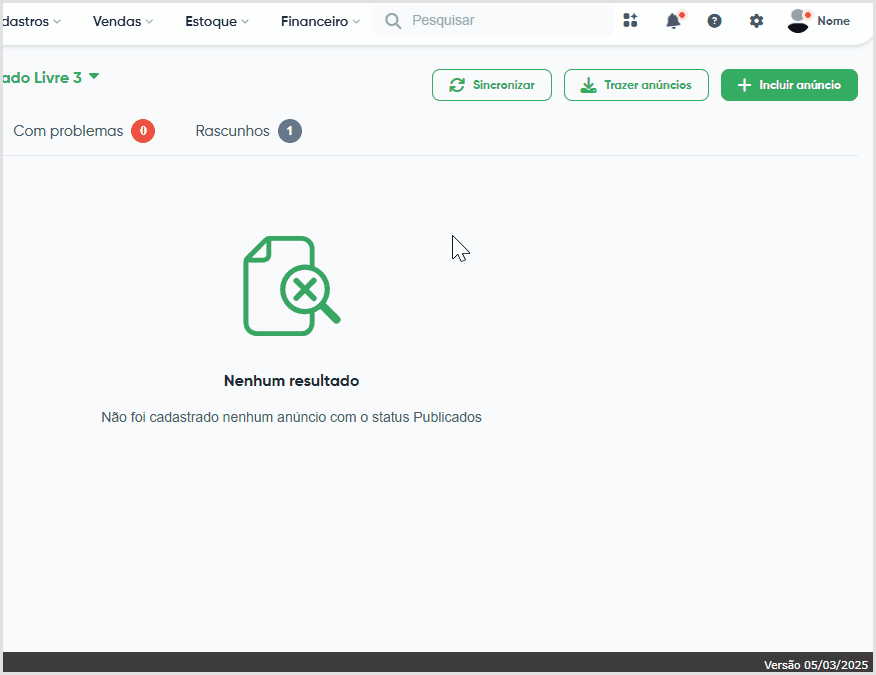The image size is (876, 675).
Task: Click the user avatar icon
Action: click(x=798, y=21)
